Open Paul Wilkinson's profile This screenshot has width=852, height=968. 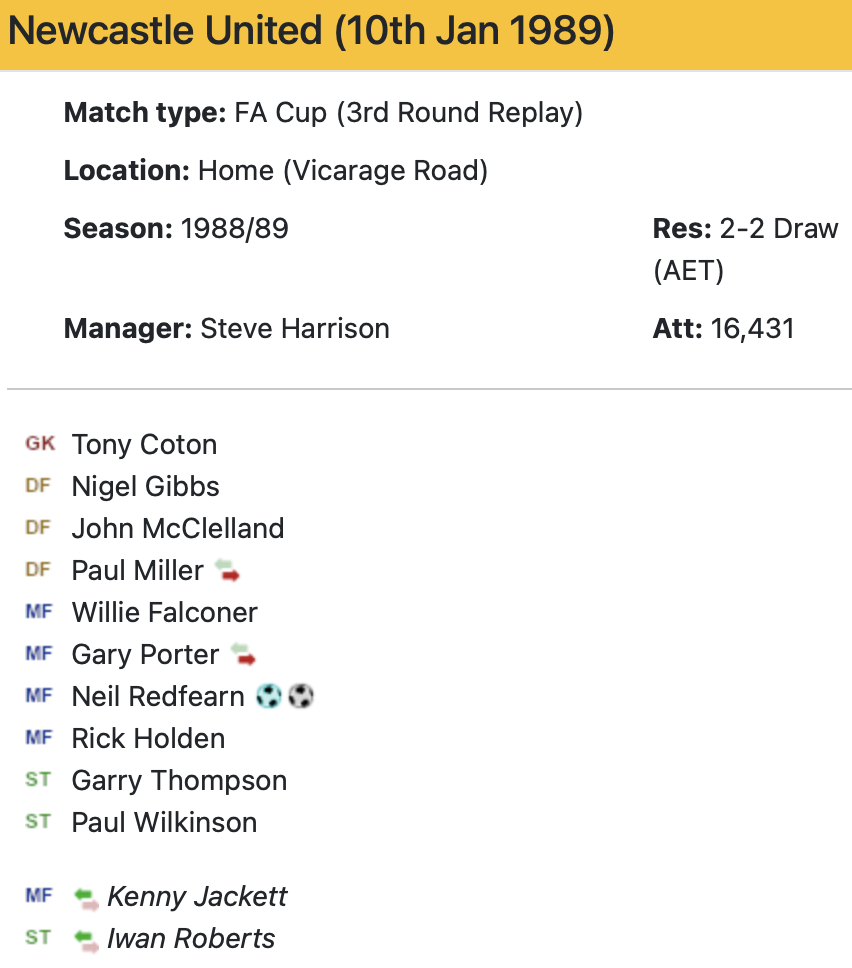(x=164, y=823)
